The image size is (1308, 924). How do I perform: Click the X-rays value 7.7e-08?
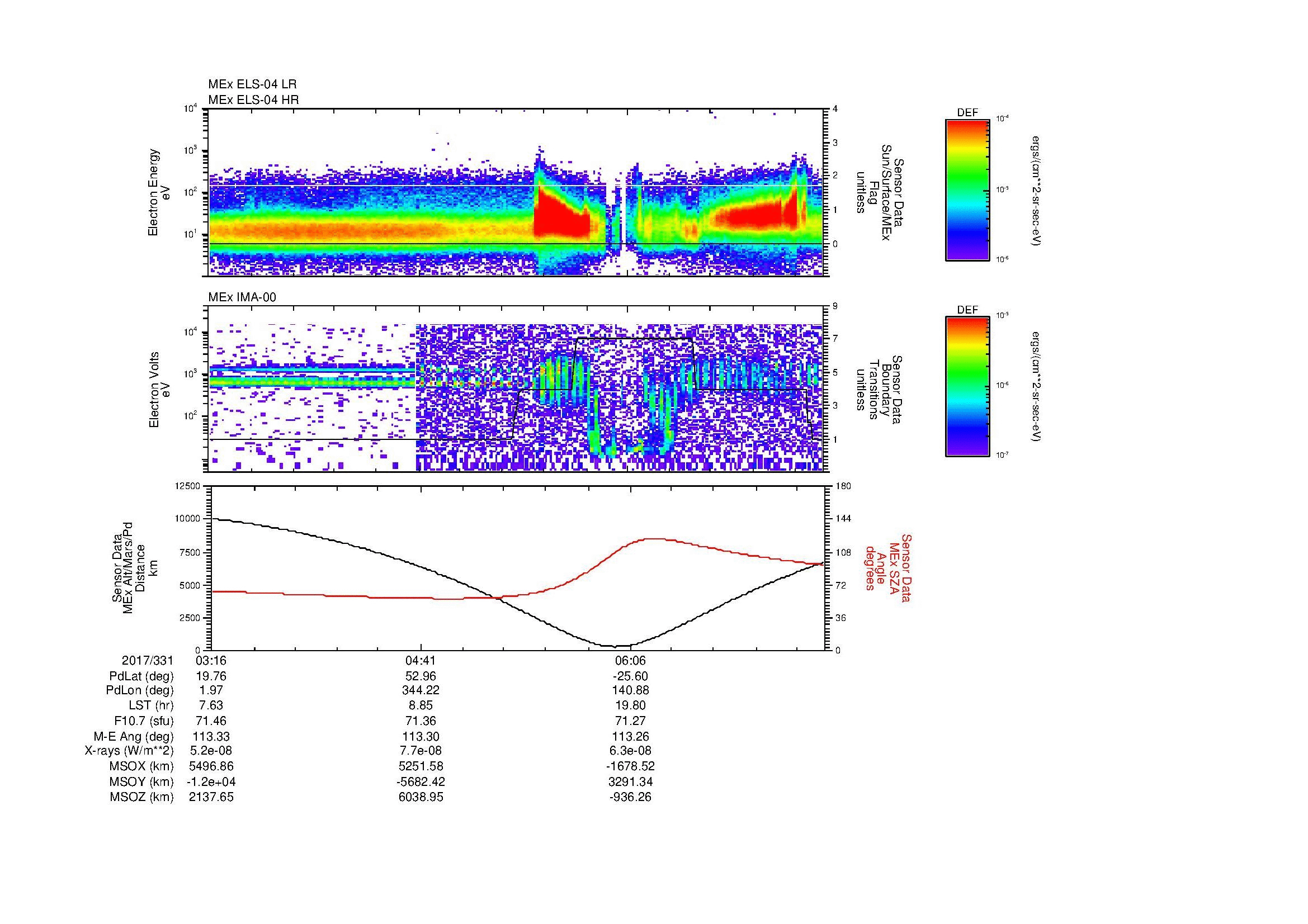(x=421, y=751)
